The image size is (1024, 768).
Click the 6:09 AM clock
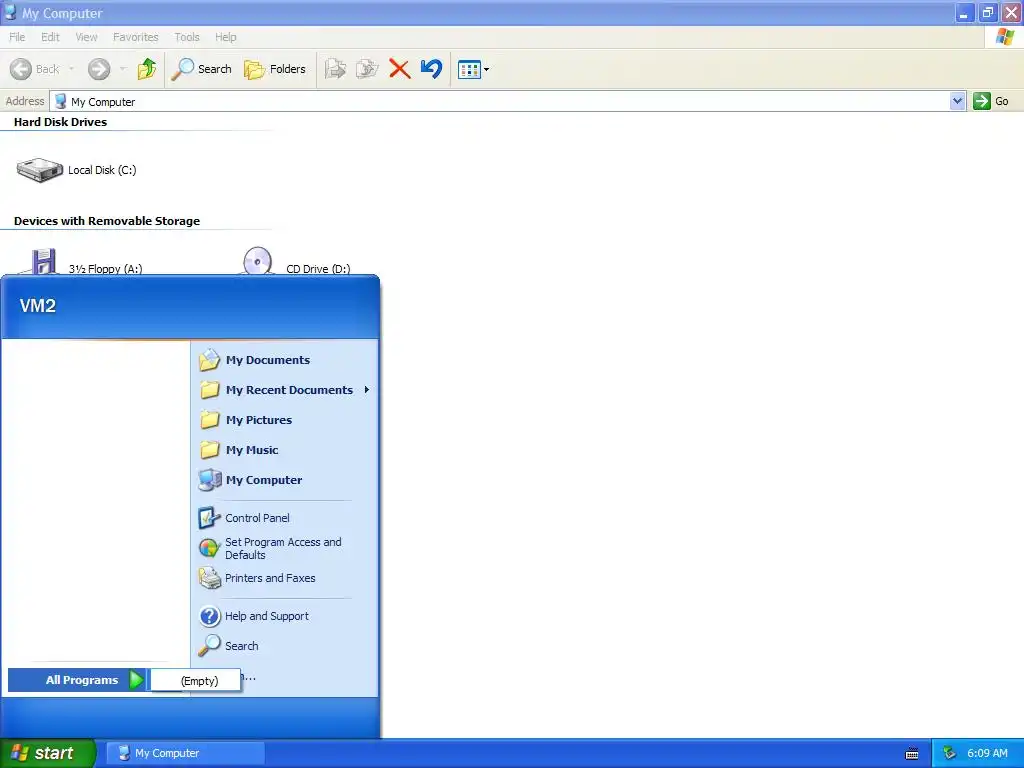pyautogui.click(x=987, y=753)
